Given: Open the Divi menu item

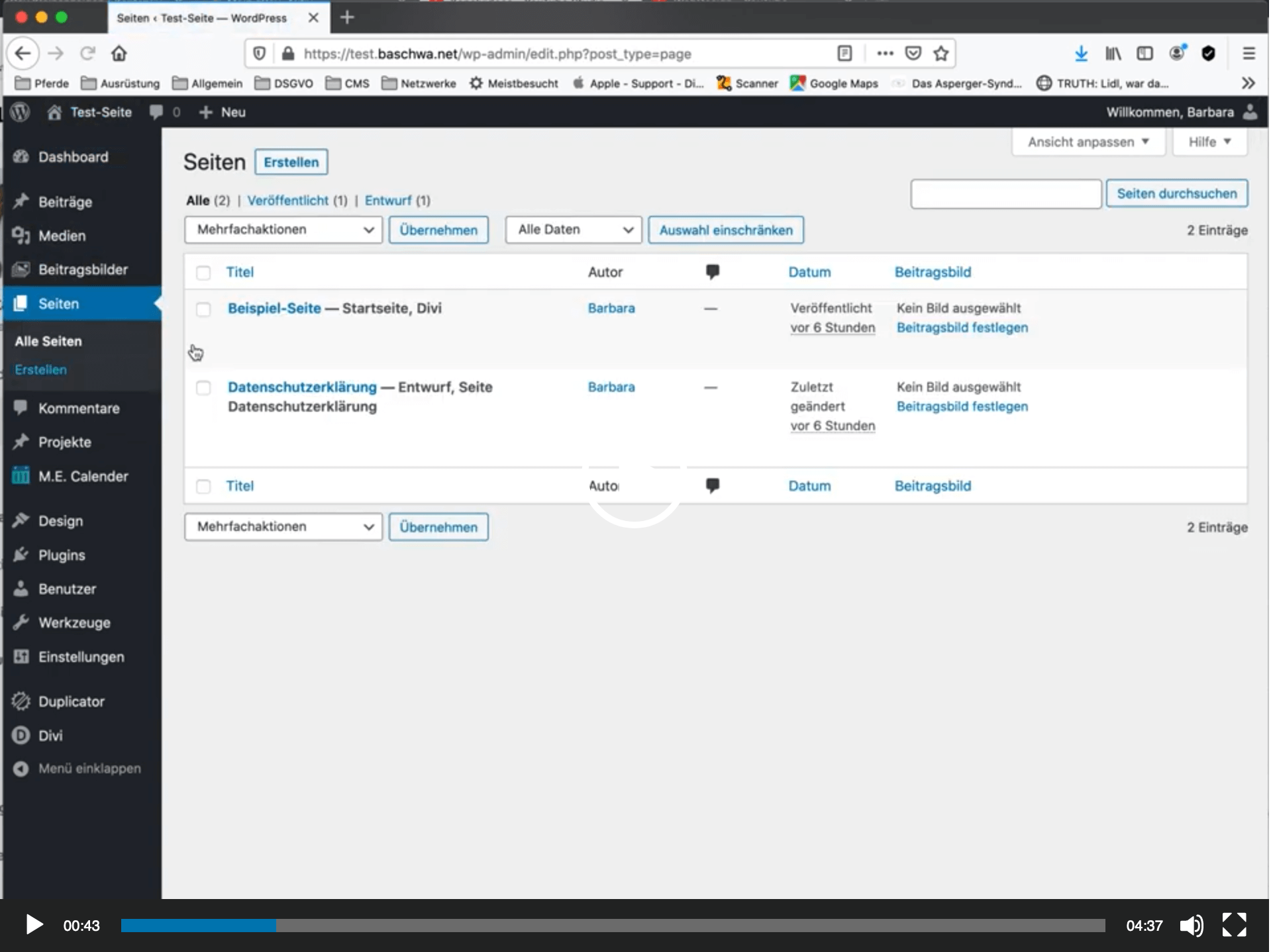Looking at the screenshot, I should point(50,736).
